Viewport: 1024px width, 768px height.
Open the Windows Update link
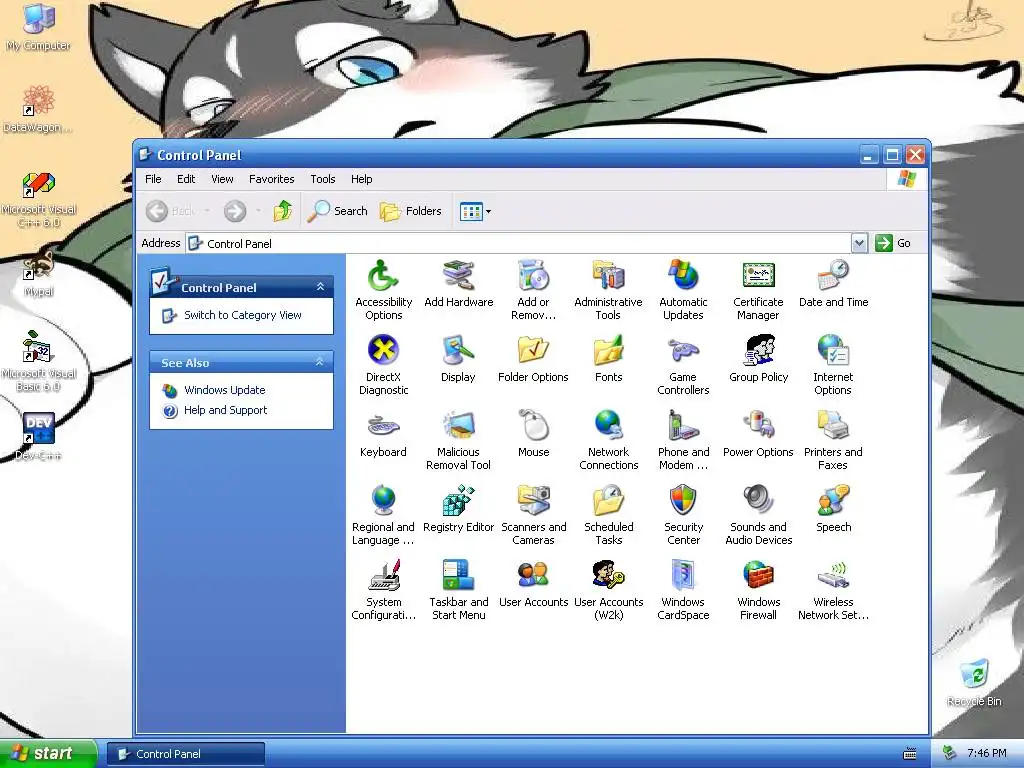[x=224, y=390]
